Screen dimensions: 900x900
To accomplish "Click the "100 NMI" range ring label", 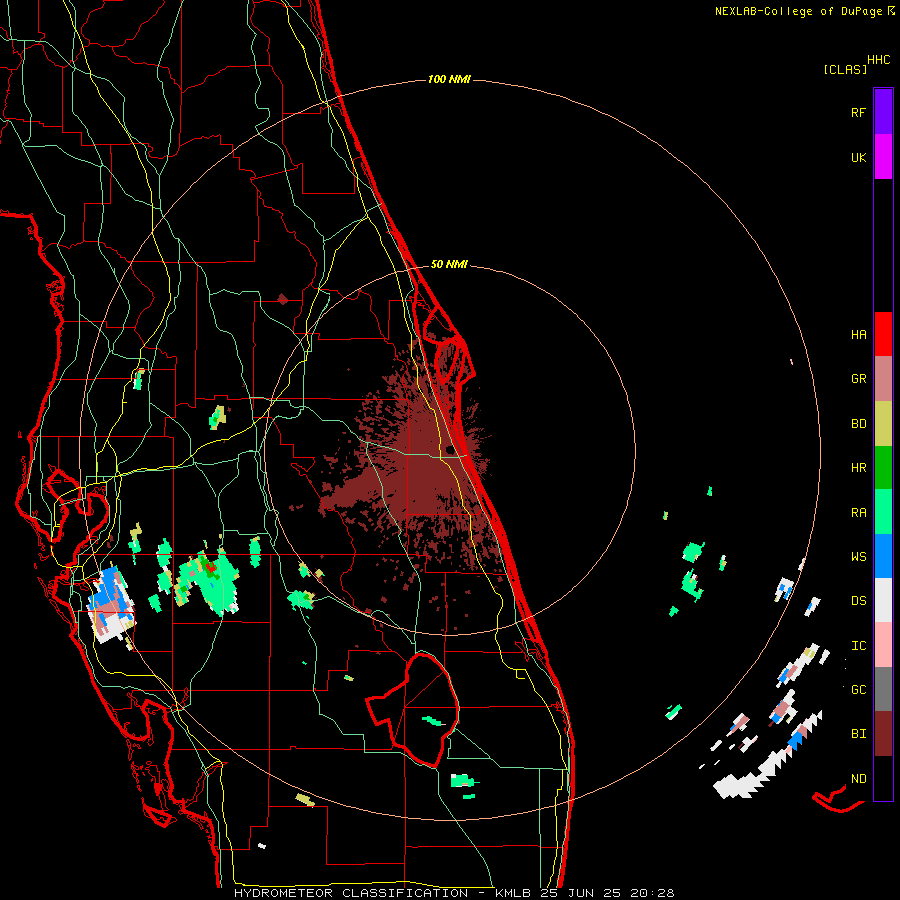I will [449, 79].
